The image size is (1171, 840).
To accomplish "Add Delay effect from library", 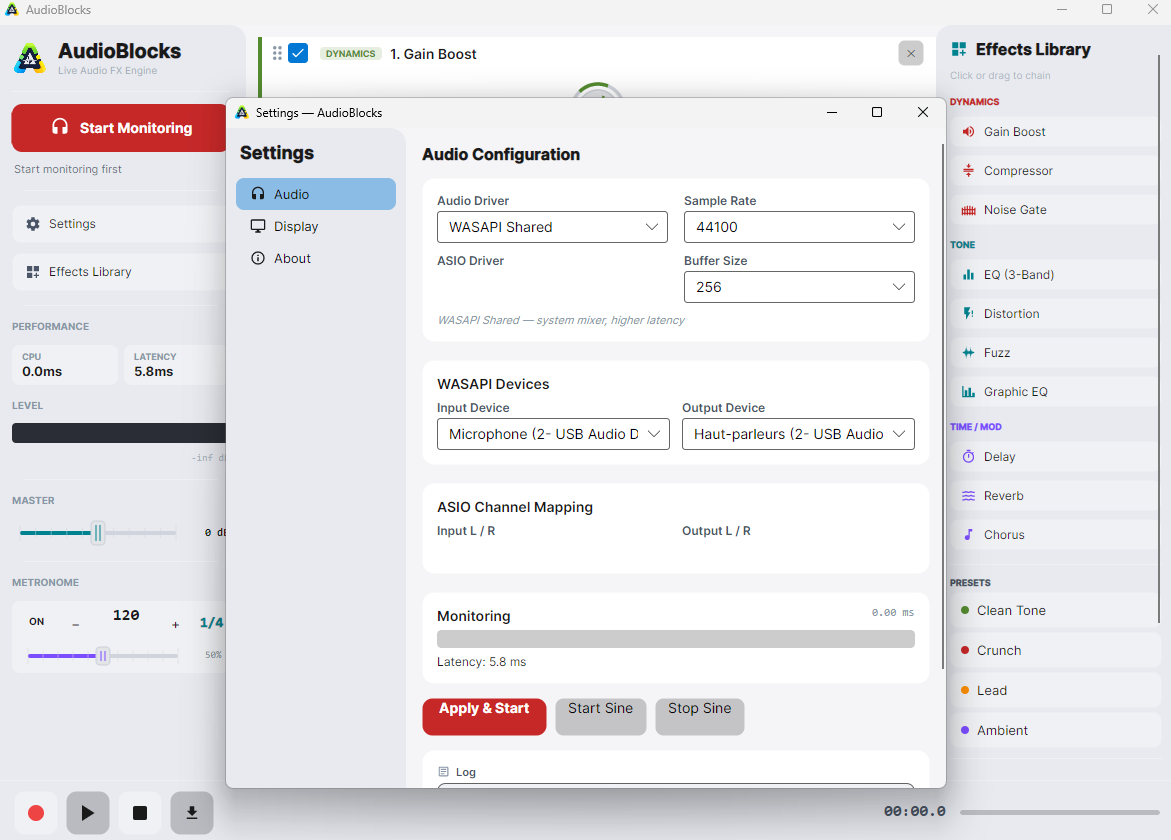I will [x=1054, y=456].
